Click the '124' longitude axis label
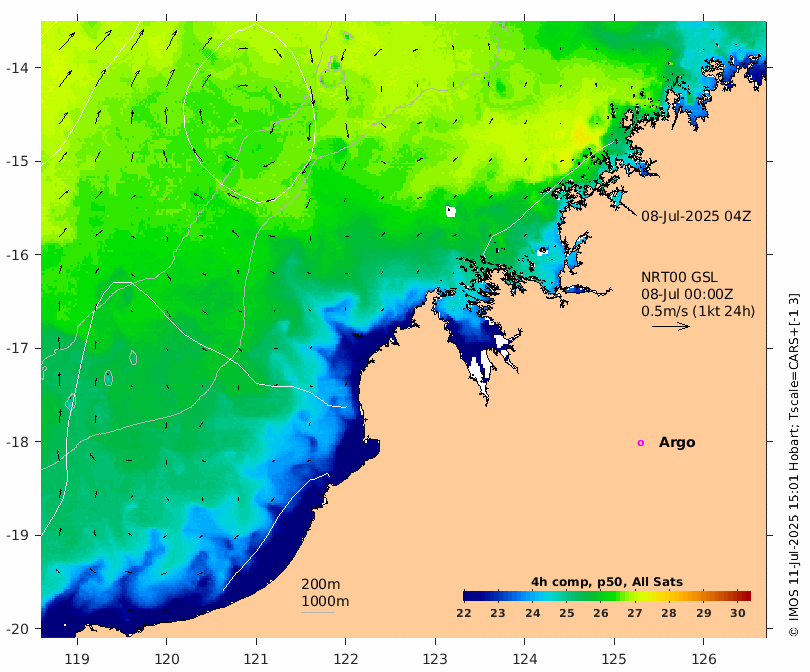This screenshot has width=810, height=672. tap(524, 659)
